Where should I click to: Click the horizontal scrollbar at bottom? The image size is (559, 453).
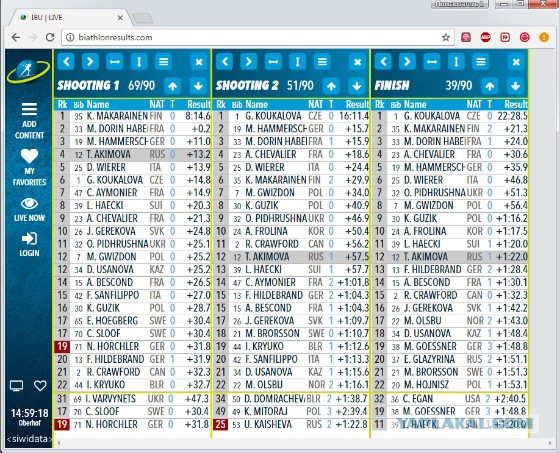click(x=304, y=443)
